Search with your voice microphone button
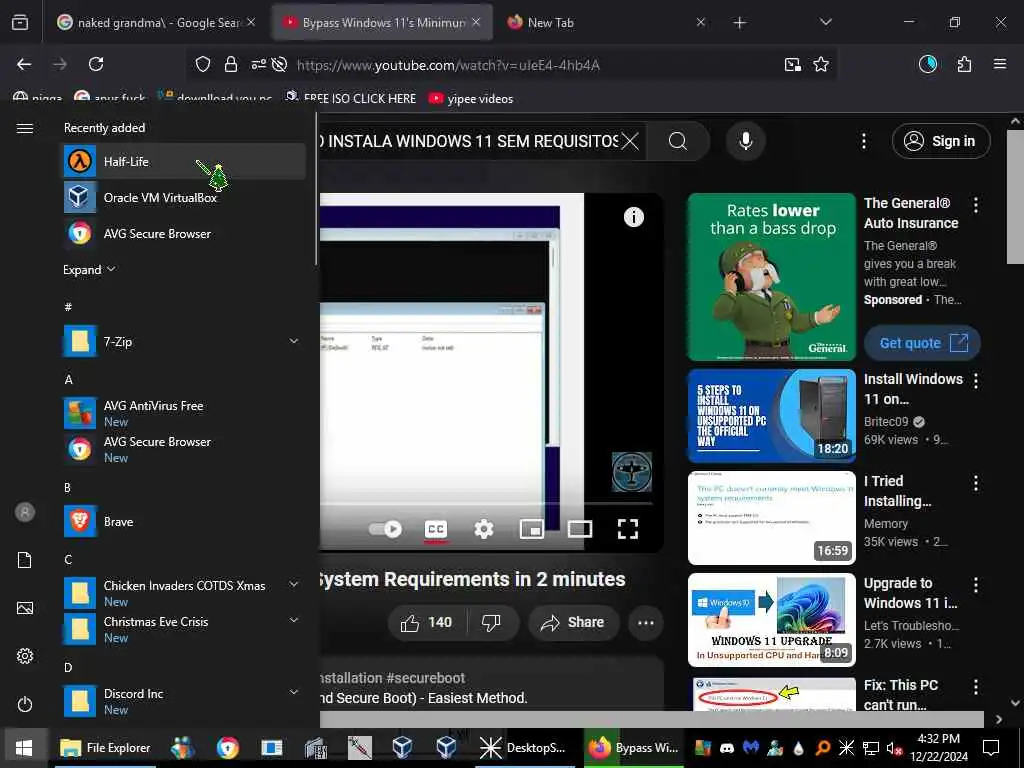1024x768 pixels. (x=746, y=141)
